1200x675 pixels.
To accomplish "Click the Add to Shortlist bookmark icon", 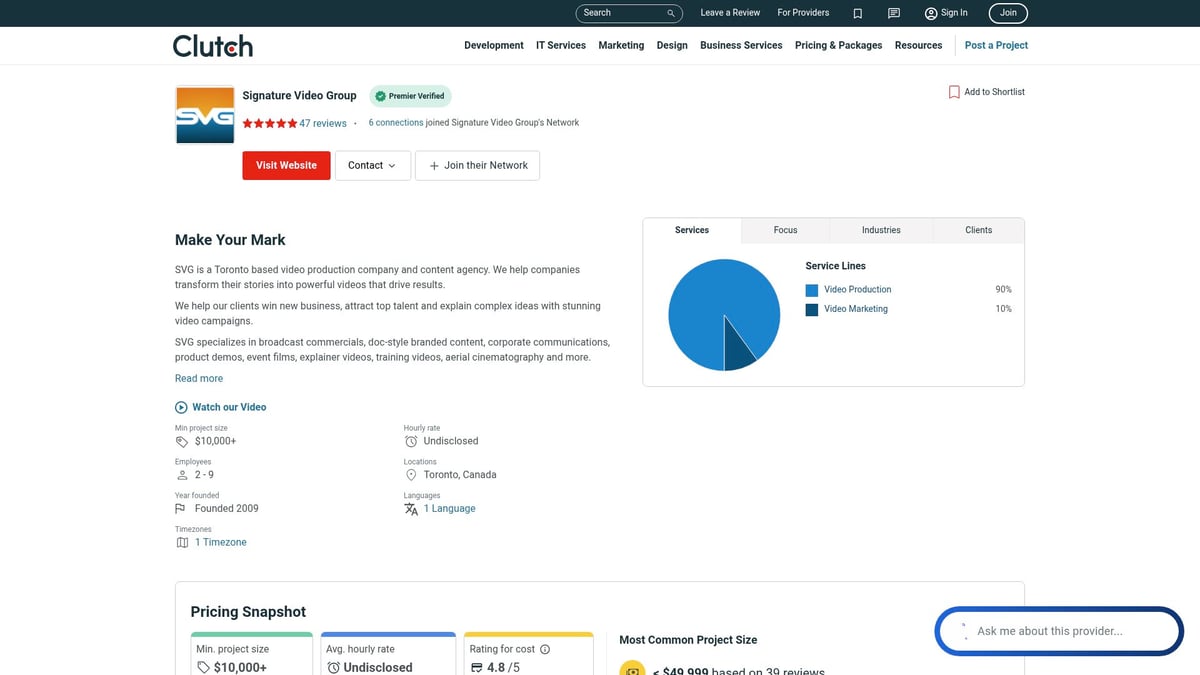I will click(954, 92).
